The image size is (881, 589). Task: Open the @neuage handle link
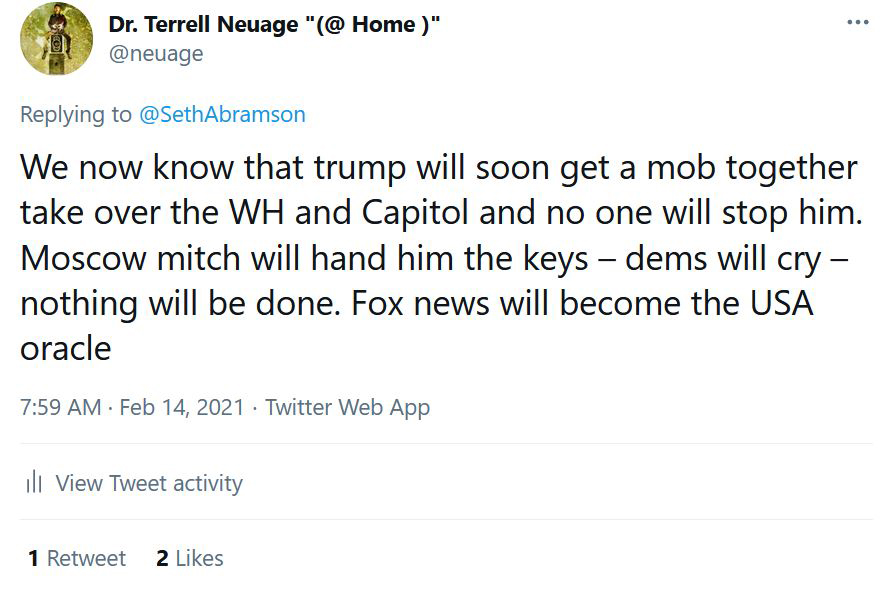click(155, 53)
